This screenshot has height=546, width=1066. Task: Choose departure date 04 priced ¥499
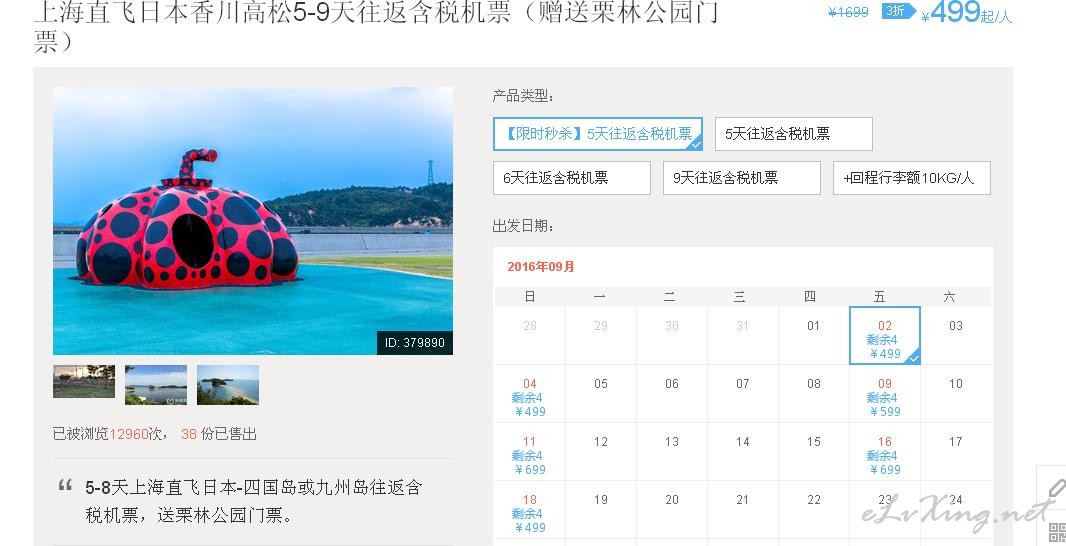tap(530, 394)
